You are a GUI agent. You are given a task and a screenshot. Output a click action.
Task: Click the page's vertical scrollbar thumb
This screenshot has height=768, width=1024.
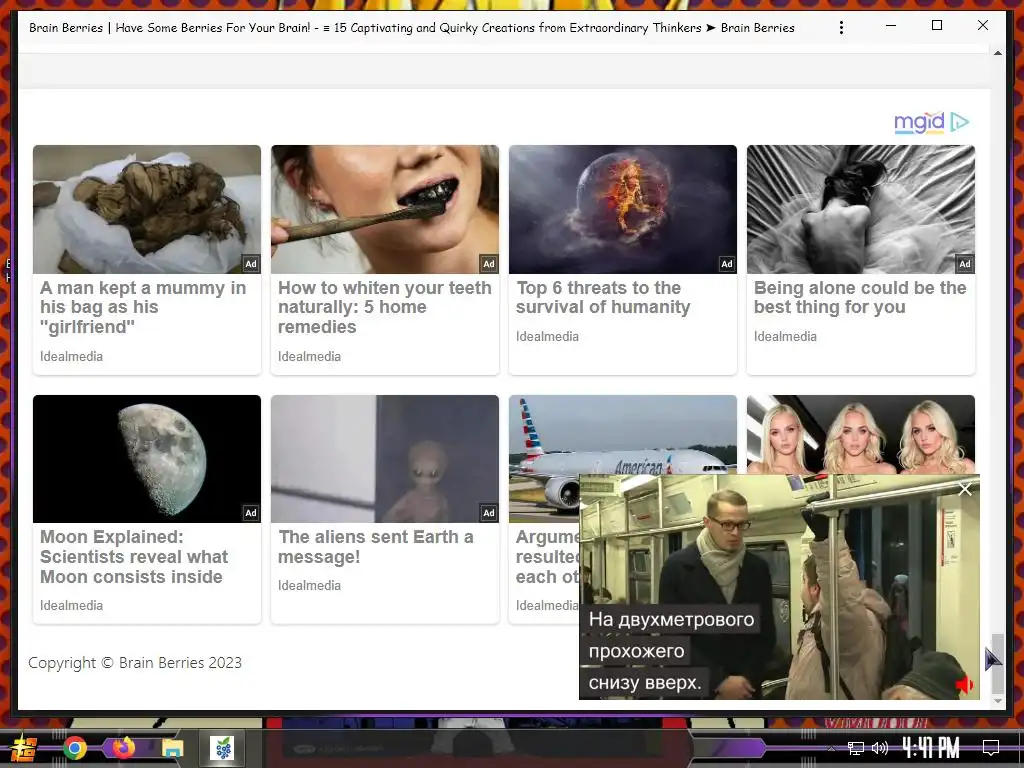pyautogui.click(x=997, y=664)
